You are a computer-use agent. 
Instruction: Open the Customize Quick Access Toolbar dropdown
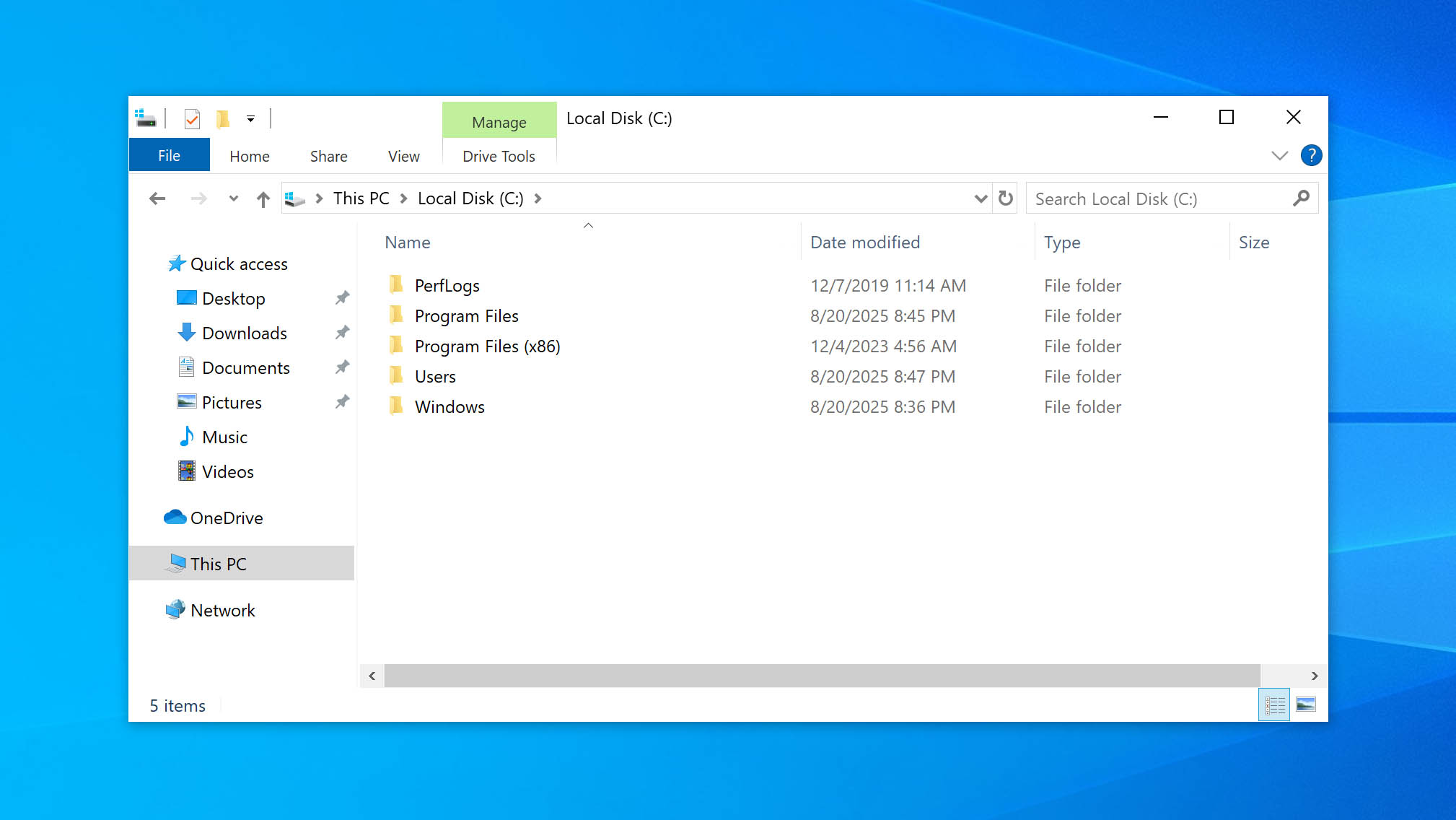pos(250,118)
